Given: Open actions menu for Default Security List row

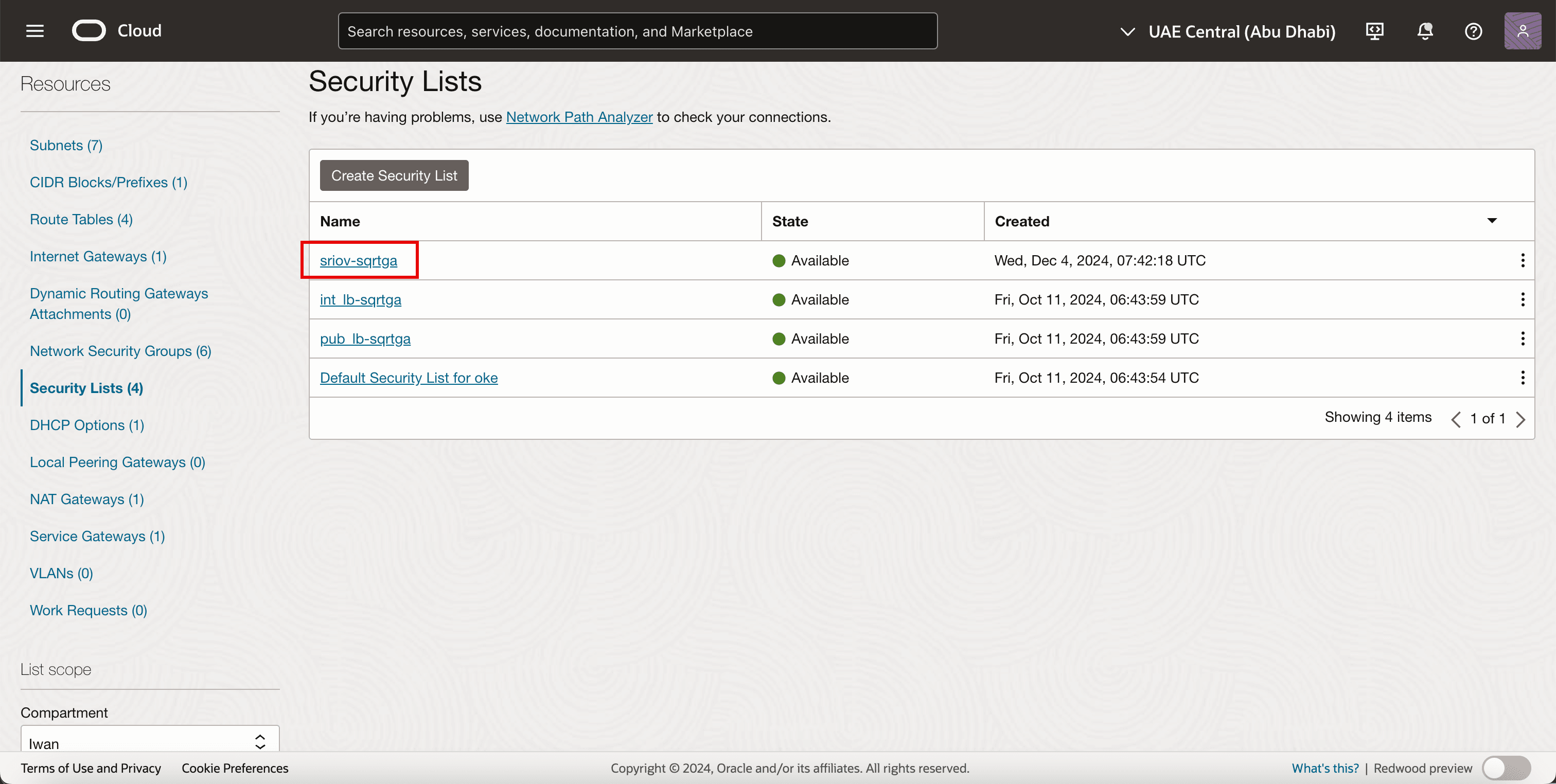Looking at the screenshot, I should point(1522,378).
